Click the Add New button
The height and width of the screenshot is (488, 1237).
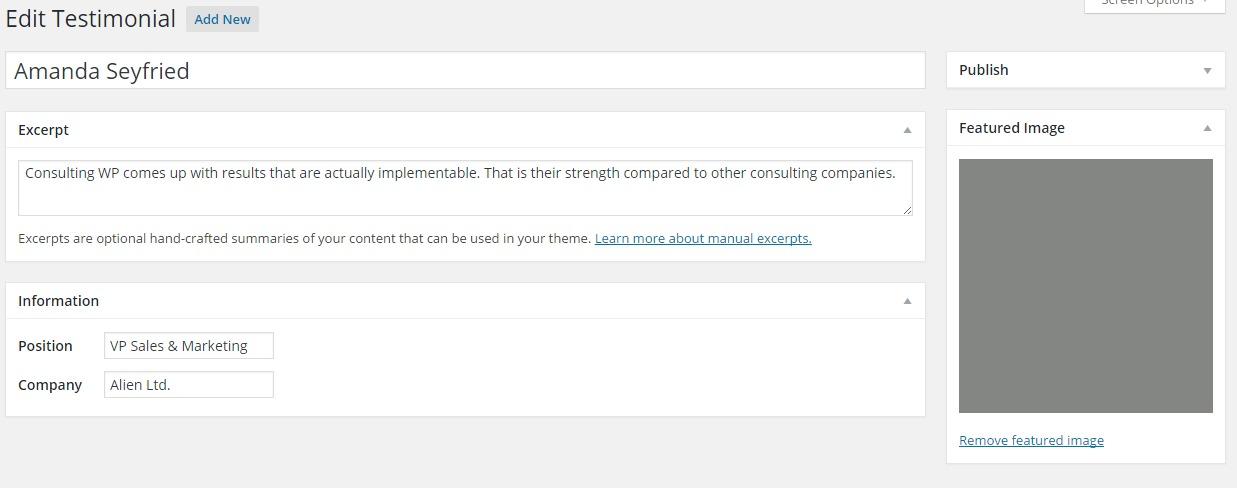pyautogui.click(x=222, y=19)
